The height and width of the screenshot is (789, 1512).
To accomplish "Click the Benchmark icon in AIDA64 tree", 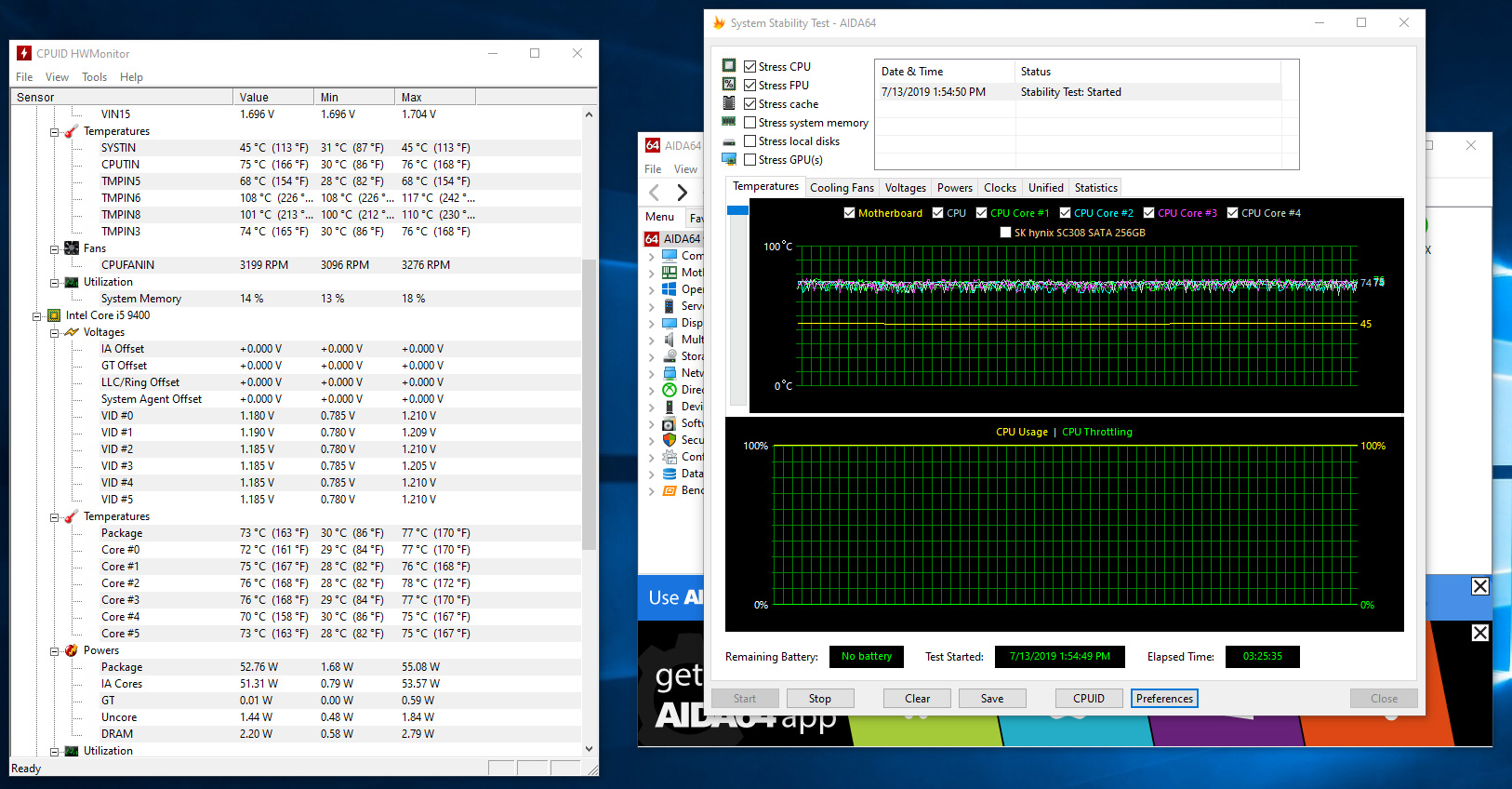I will pos(670,490).
